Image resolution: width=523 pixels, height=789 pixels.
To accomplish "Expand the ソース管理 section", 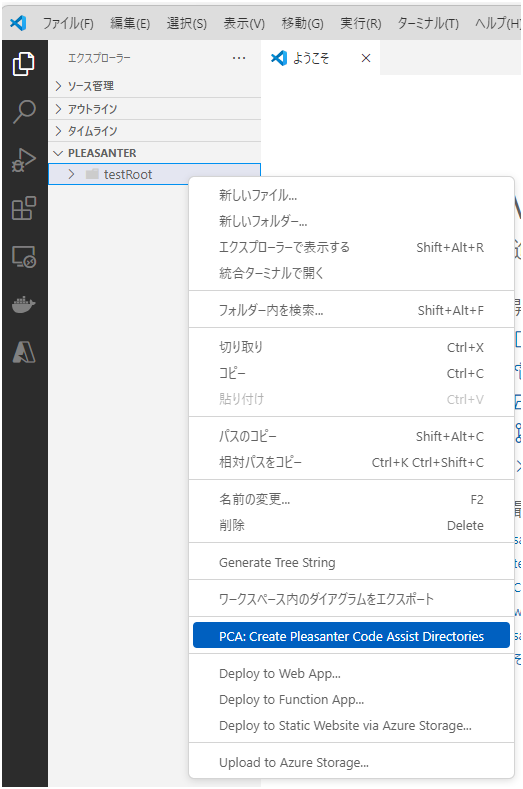I will pyautogui.click(x=155, y=86).
